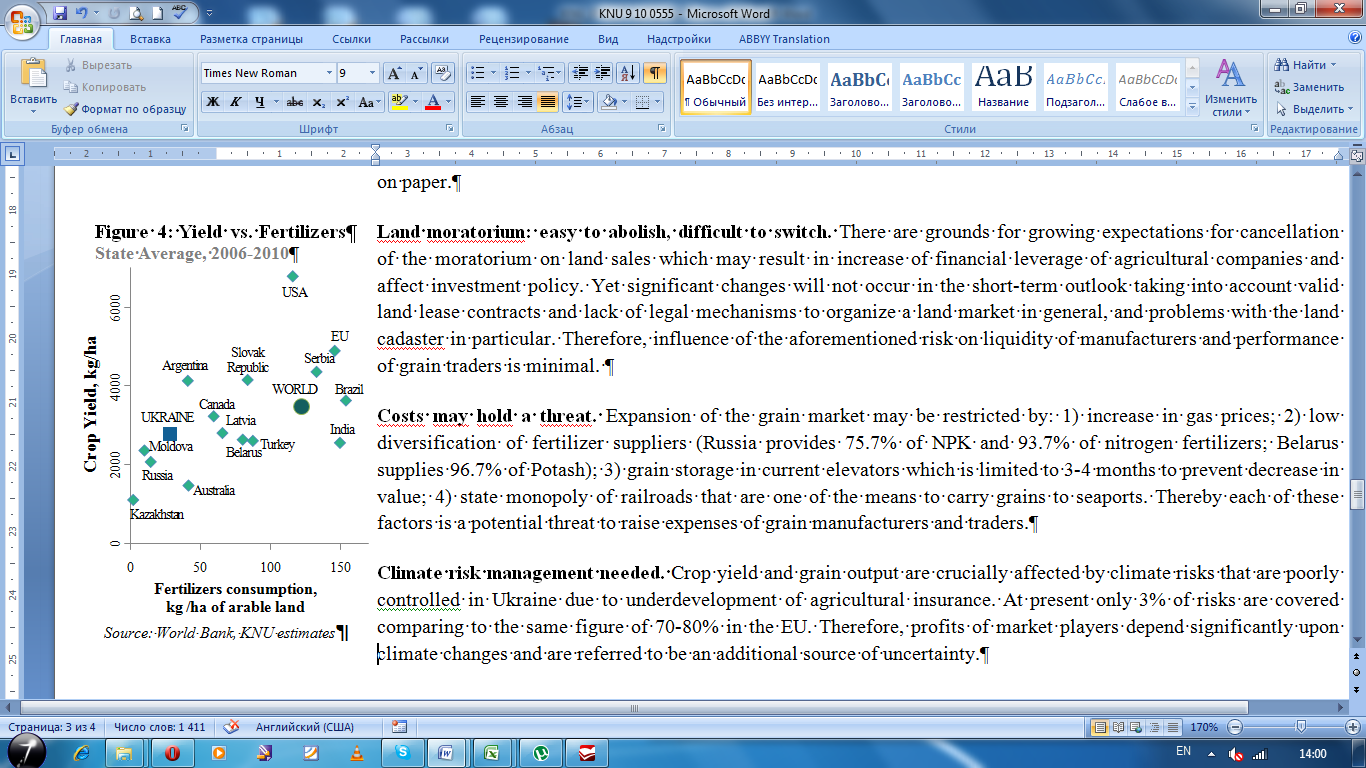The width and height of the screenshot is (1366, 768).
Task: Switch to Web Layout view
Action: click(1137, 727)
